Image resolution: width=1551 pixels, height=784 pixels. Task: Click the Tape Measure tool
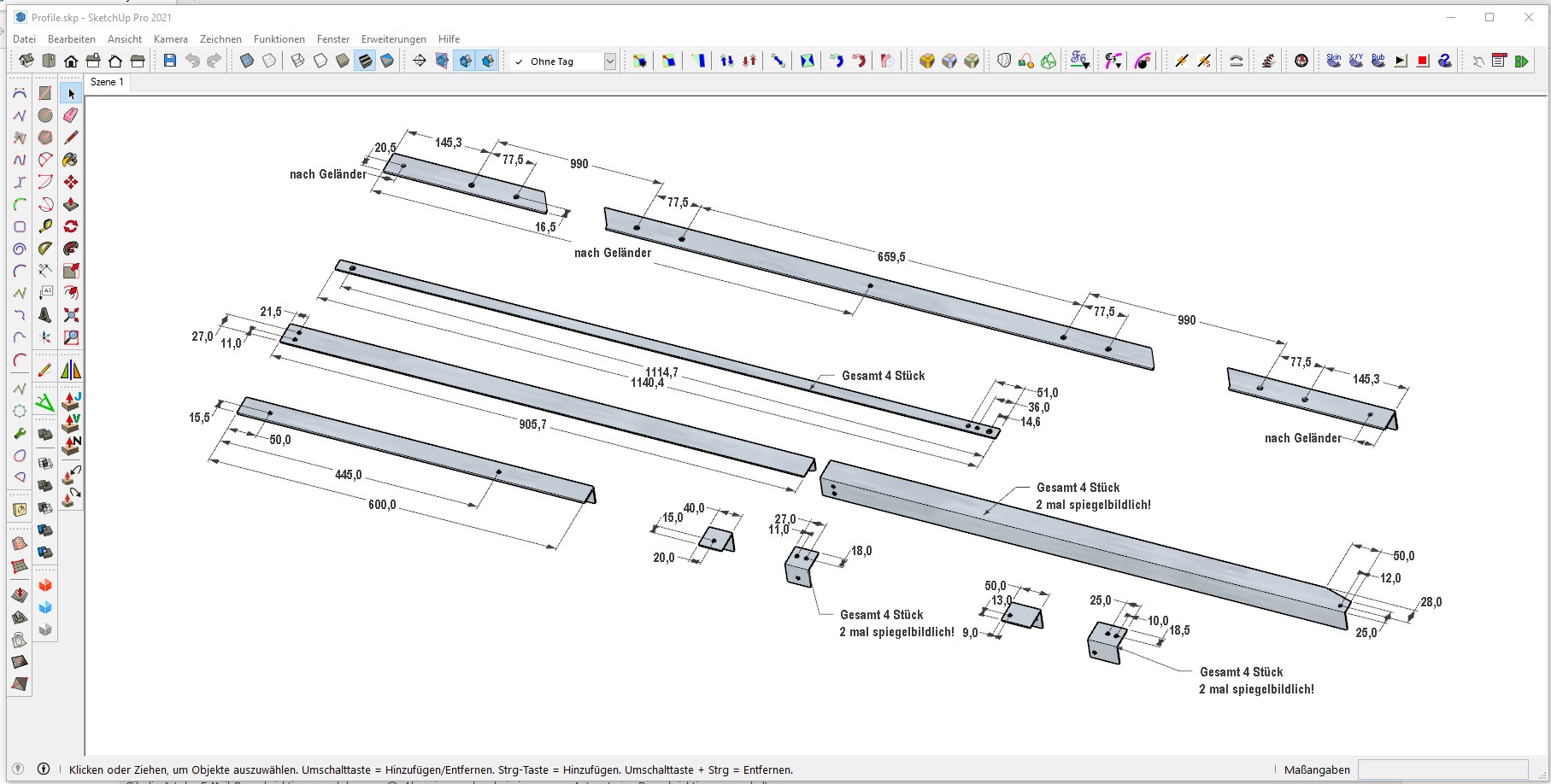click(x=45, y=226)
